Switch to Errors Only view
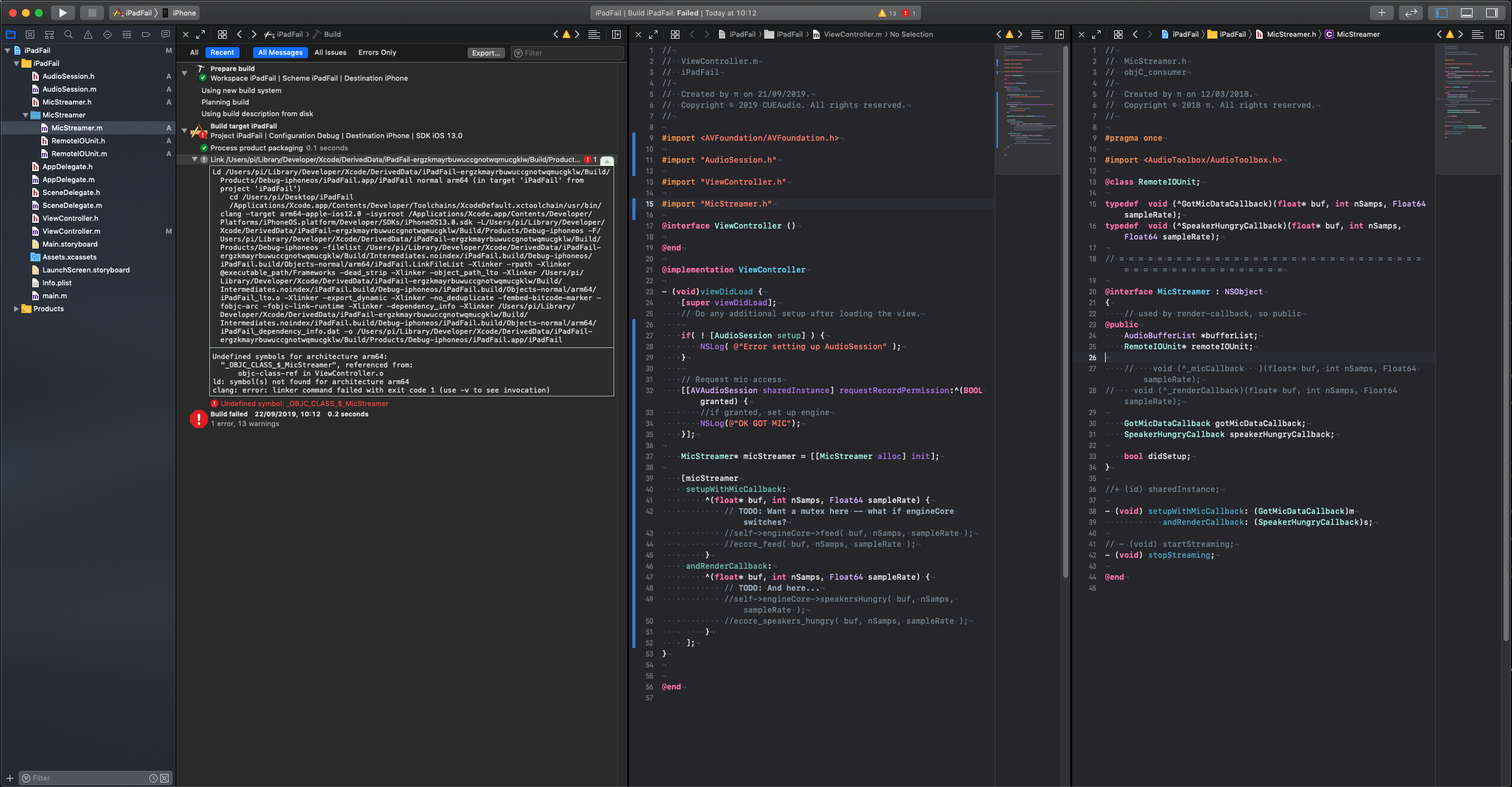This screenshot has height=787, width=1512. click(x=377, y=53)
